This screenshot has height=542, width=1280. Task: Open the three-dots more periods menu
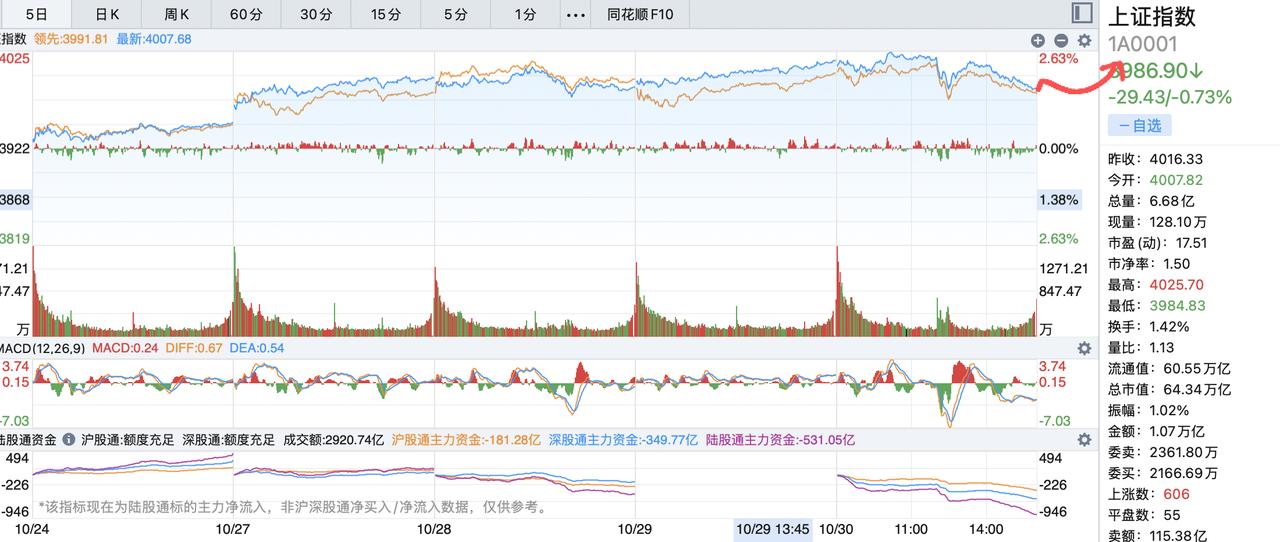[576, 14]
